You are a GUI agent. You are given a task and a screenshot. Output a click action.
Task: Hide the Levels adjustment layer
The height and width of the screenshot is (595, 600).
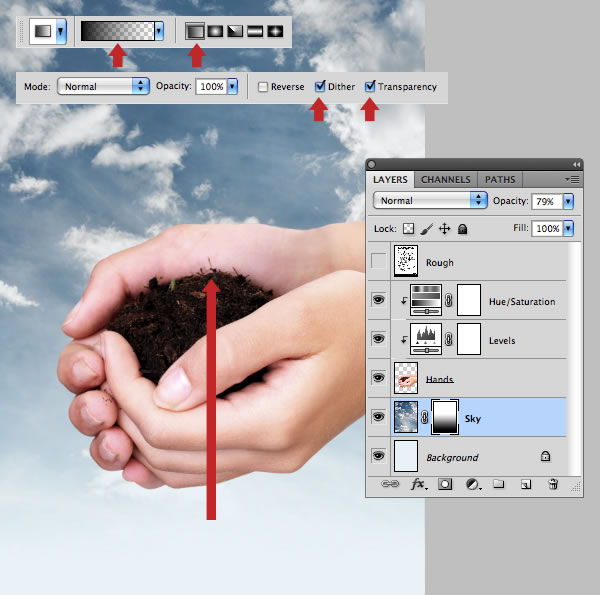coord(378,339)
